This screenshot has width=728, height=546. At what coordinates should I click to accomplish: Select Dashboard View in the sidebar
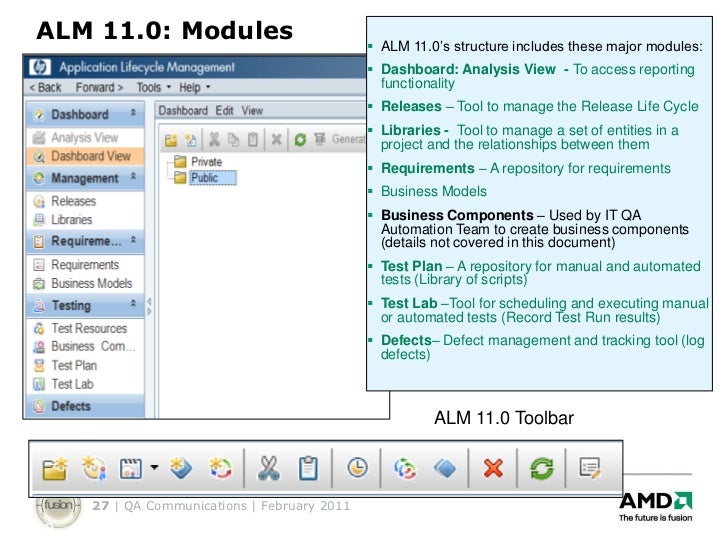pyautogui.click(x=85, y=156)
